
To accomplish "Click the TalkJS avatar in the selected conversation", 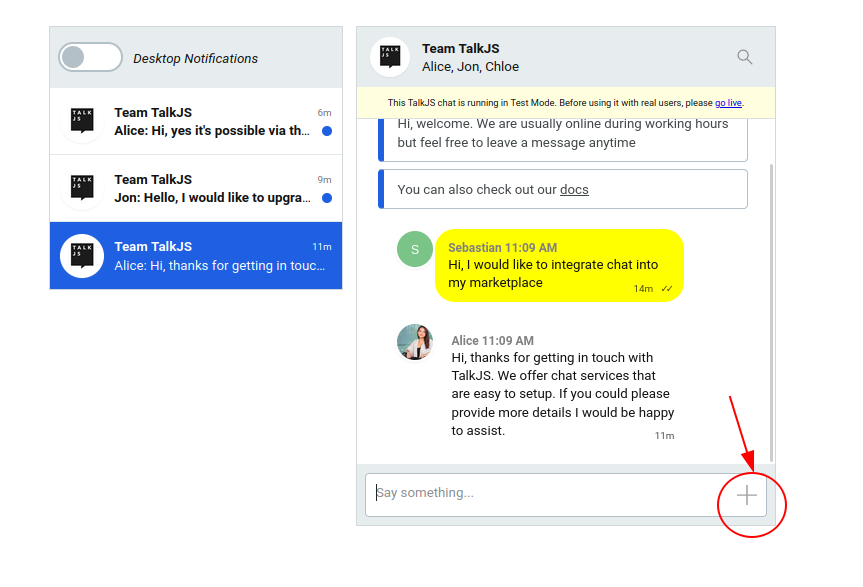I will pyautogui.click(x=82, y=256).
